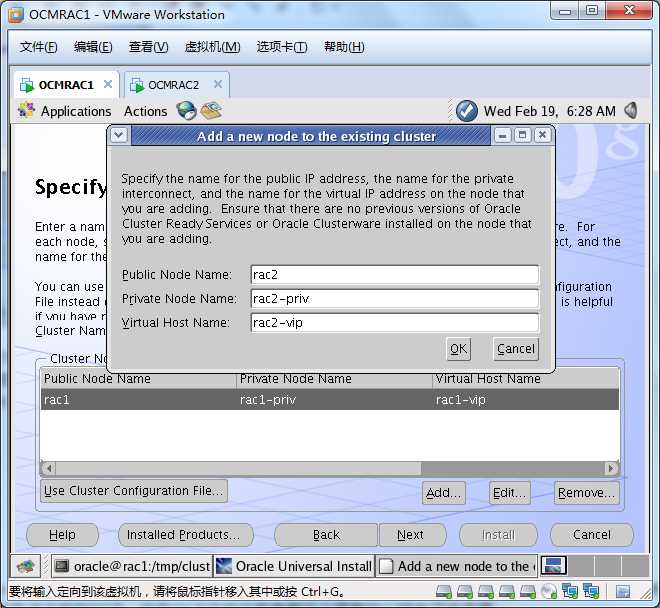Click the installer Help button

(x=62, y=535)
